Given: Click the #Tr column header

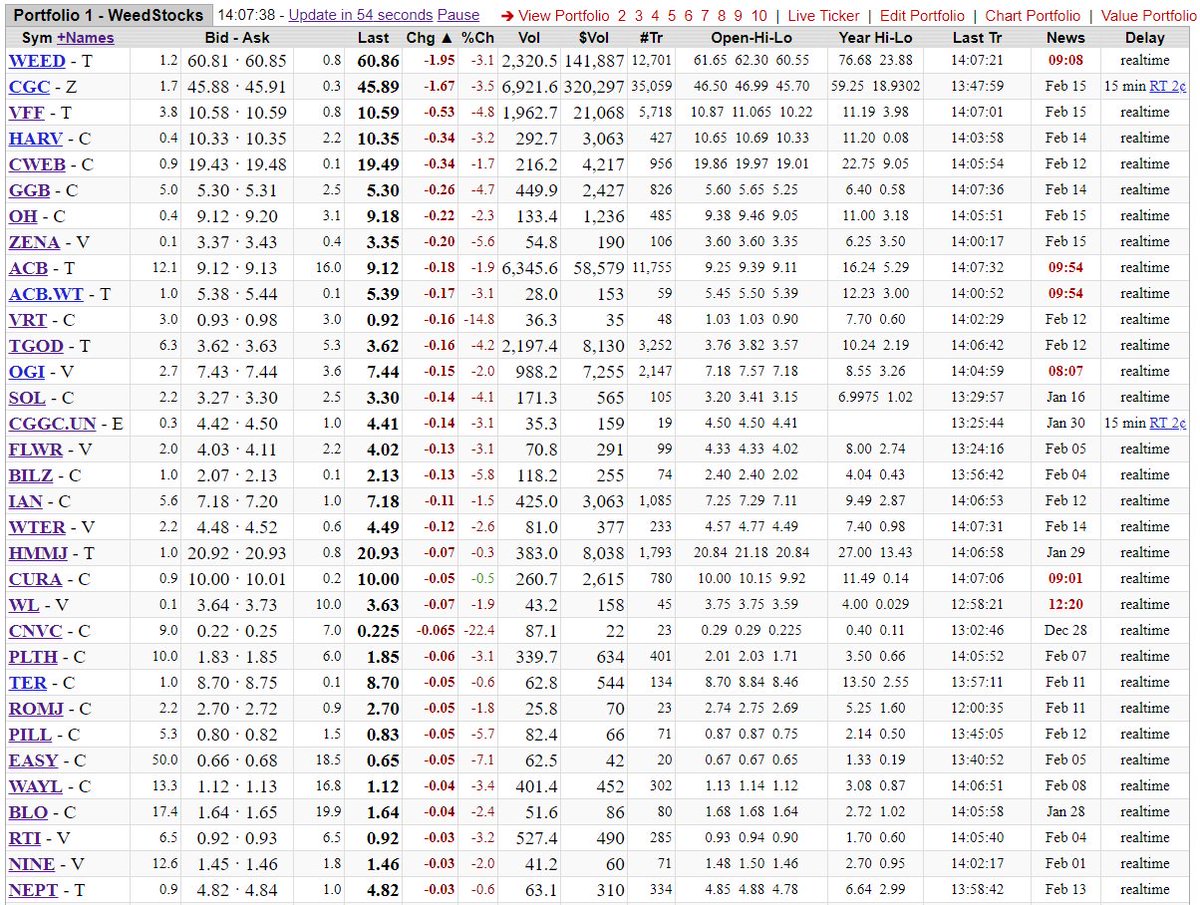Looking at the screenshot, I should [x=651, y=38].
